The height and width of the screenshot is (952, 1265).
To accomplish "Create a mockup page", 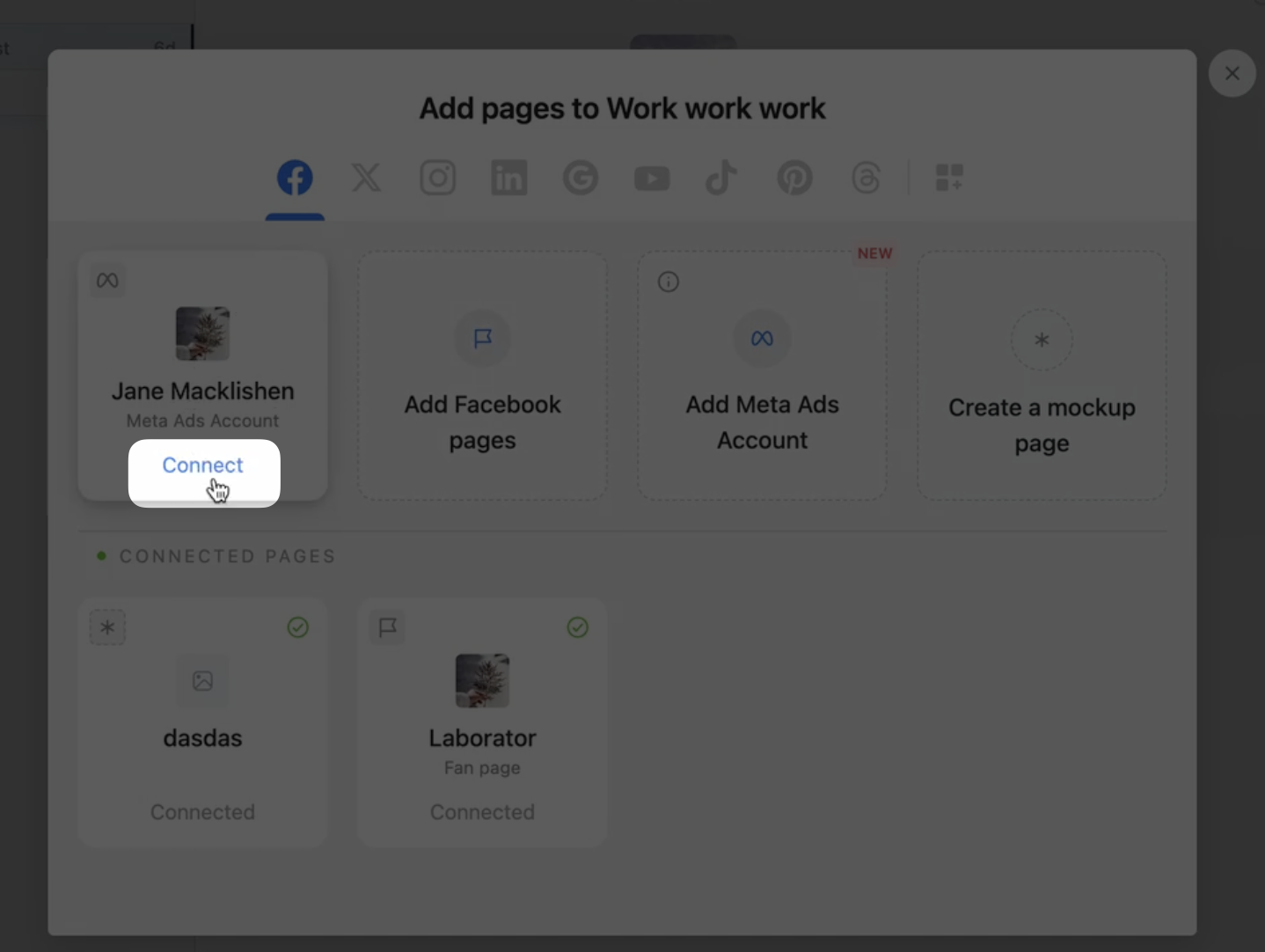I will (1042, 377).
